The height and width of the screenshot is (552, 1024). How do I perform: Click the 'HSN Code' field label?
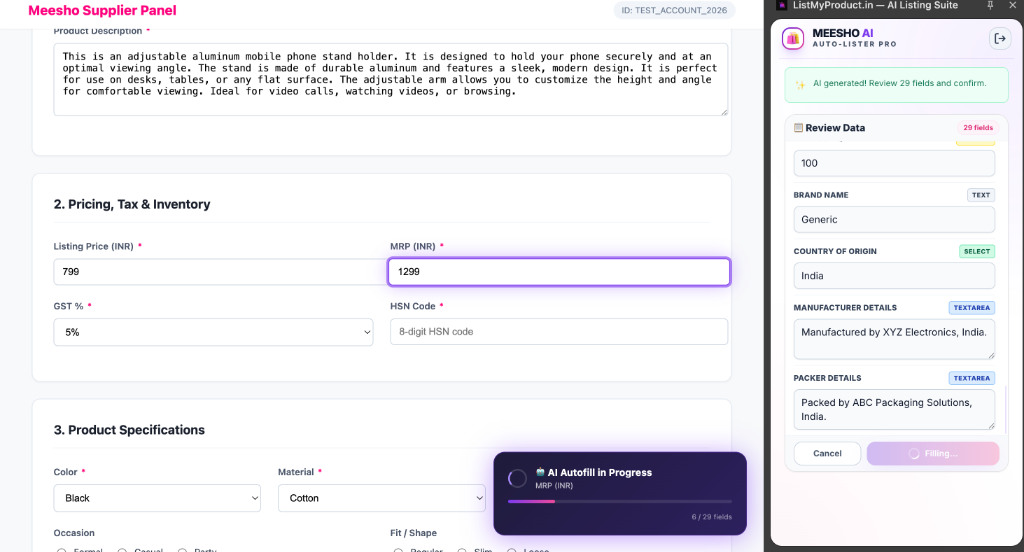tap(413, 306)
